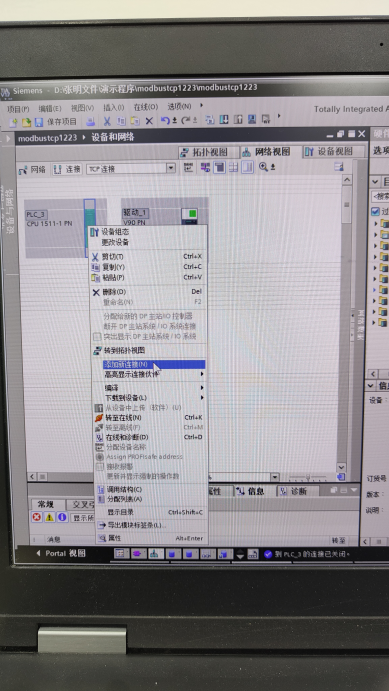Screen dimensions: 389x691
Task: Select the 驱动_1 V90 PN device
Action: (165, 212)
